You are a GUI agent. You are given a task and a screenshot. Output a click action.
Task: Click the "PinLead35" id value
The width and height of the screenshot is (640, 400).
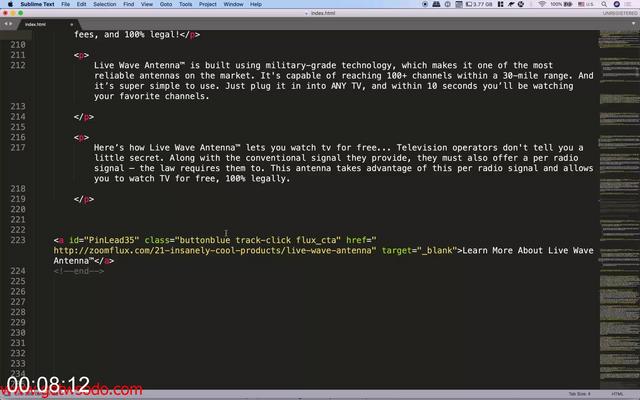[x=112, y=240]
